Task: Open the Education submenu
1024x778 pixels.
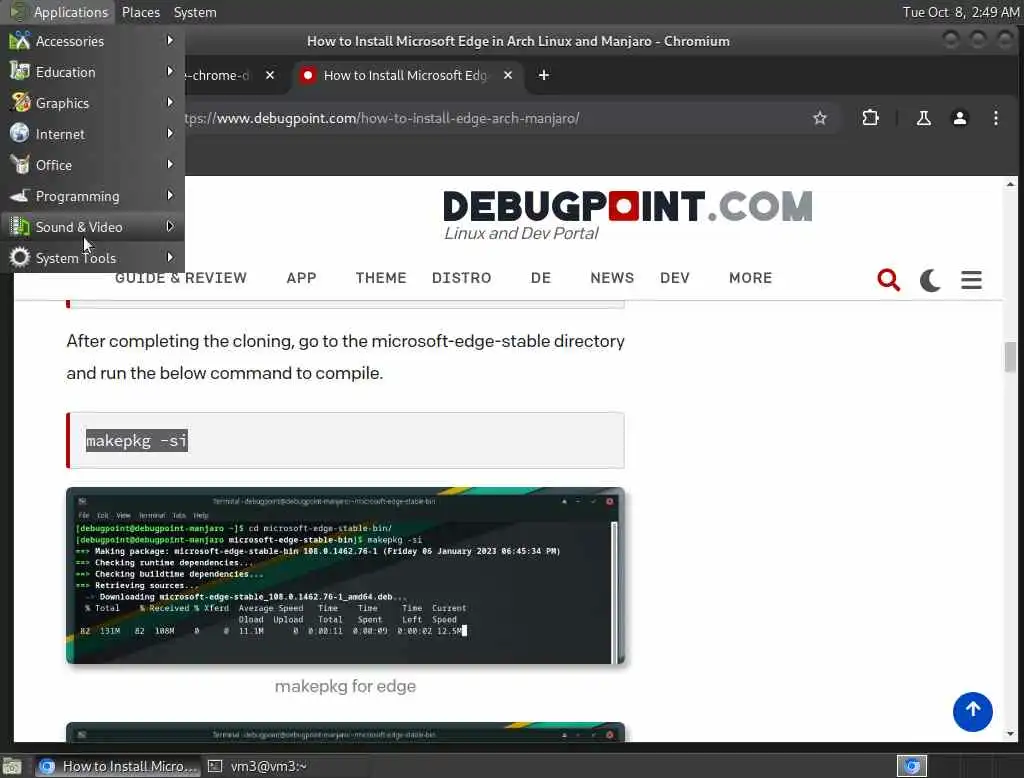Action: click(x=92, y=72)
